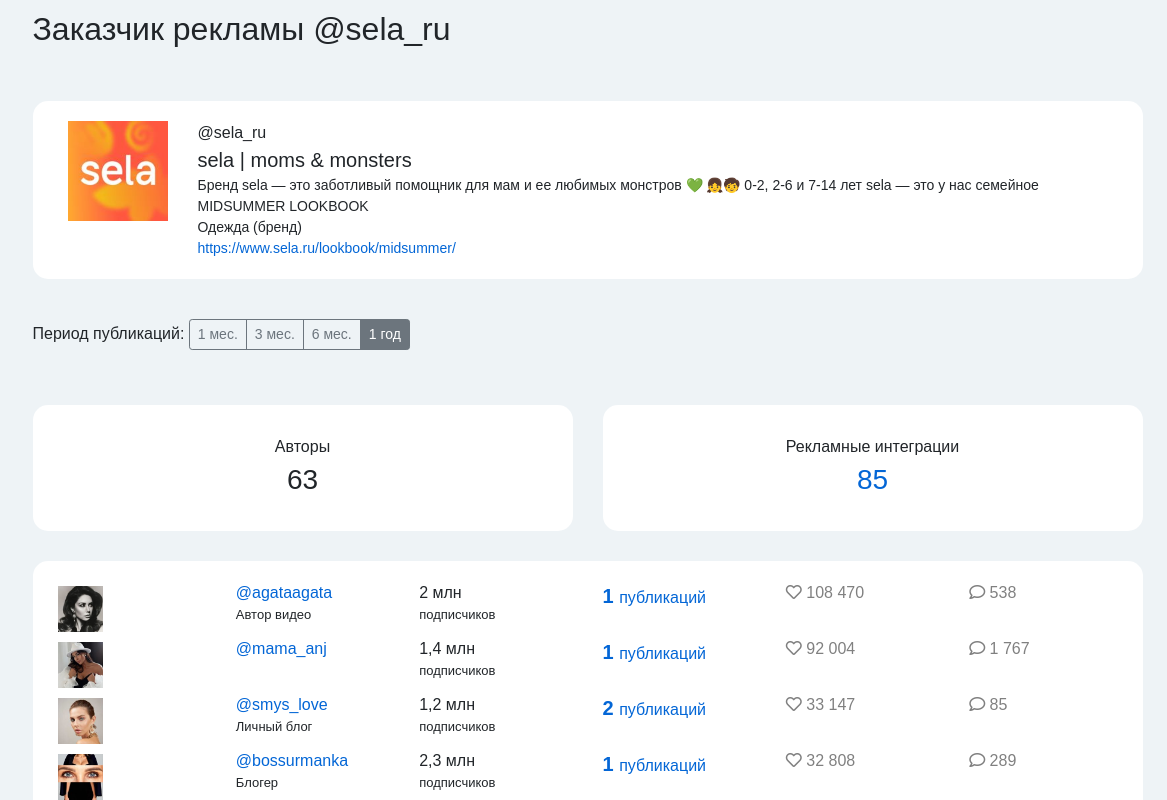This screenshot has width=1167, height=800.
Task: Click the heart icon beside 92 004
Action: [x=793, y=648]
